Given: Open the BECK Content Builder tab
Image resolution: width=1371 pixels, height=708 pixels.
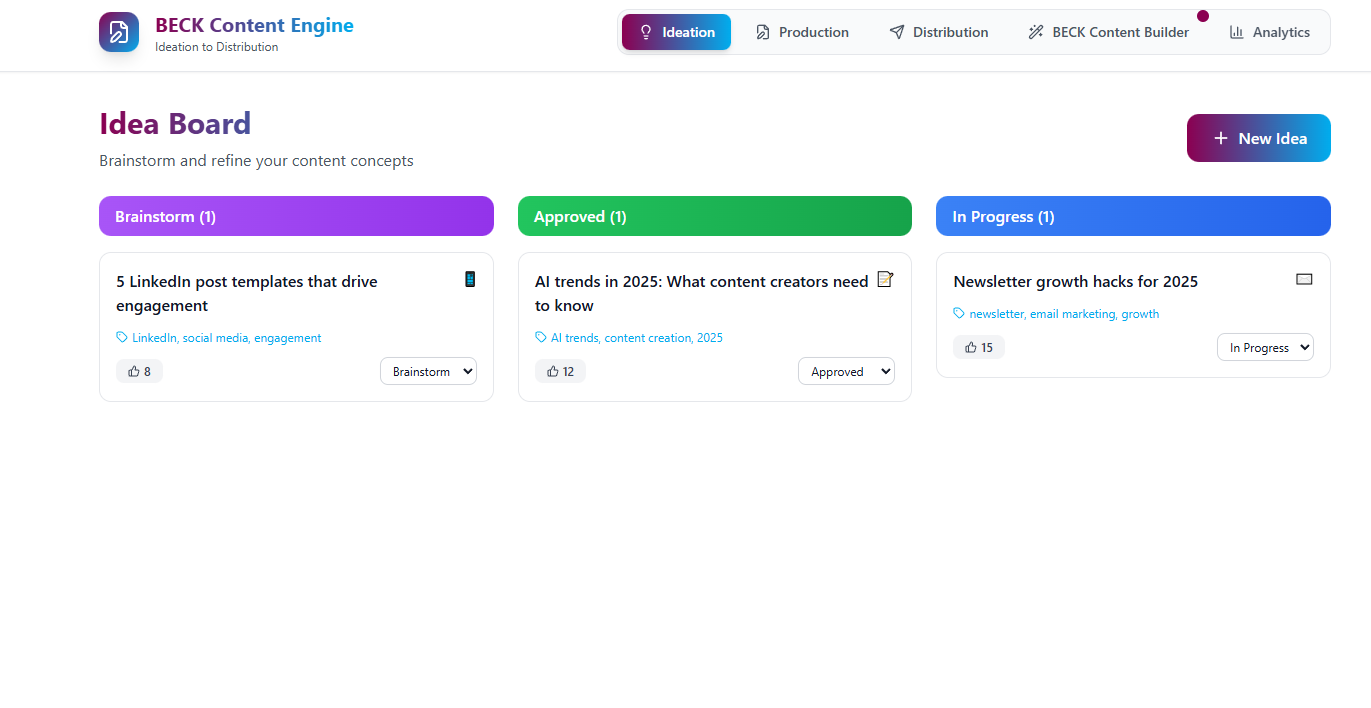Looking at the screenshot, I should point(1108,32).
